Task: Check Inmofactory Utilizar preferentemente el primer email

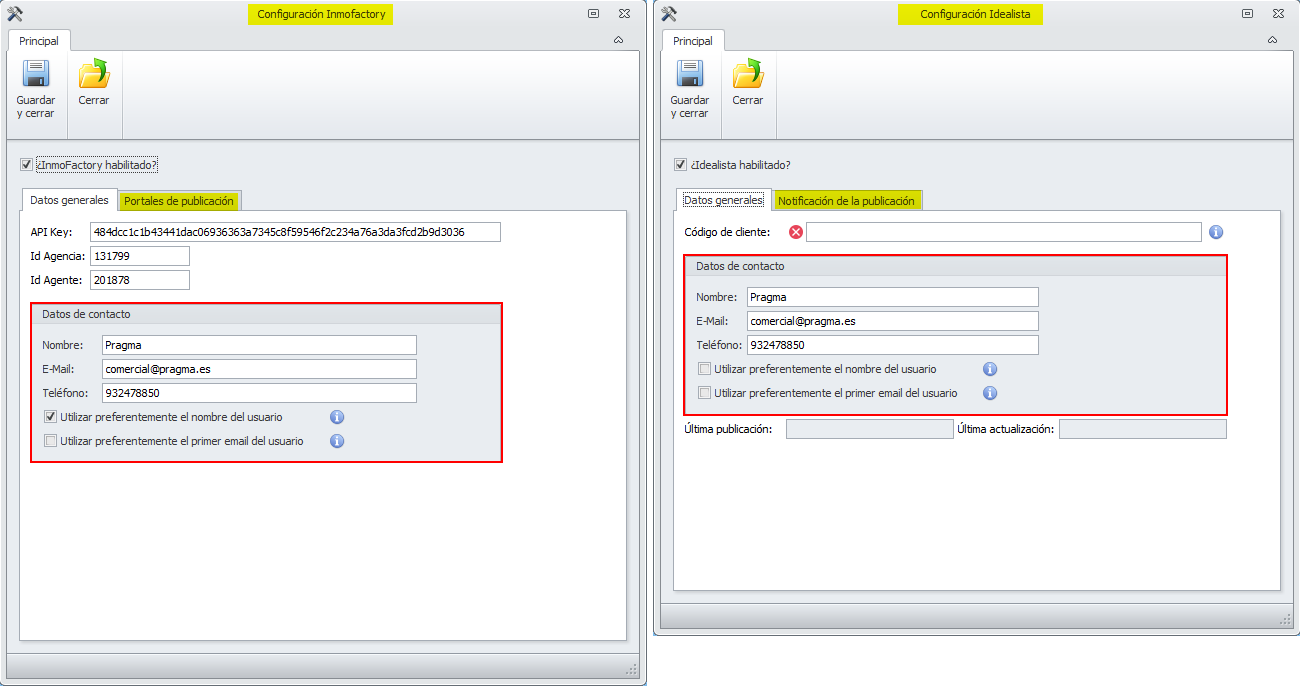Action: coord(51,441)
